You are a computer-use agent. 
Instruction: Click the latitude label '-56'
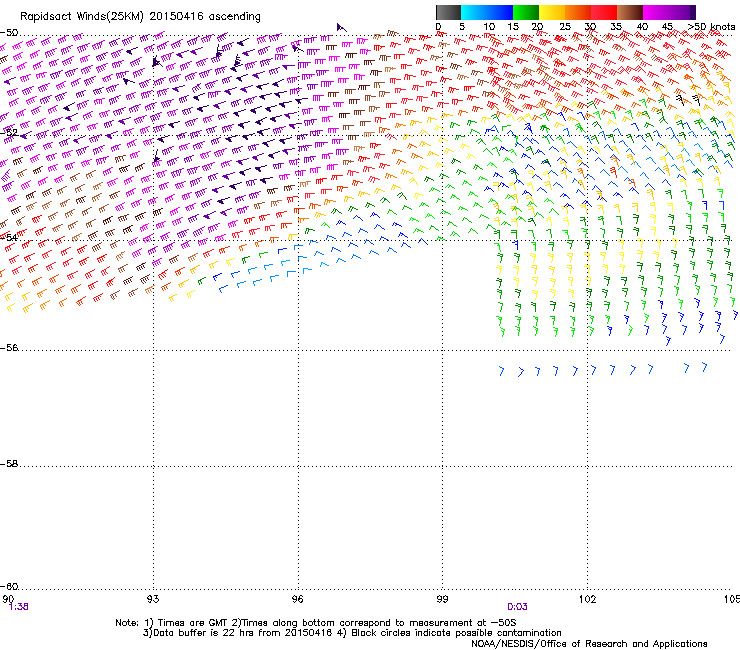(9, 347)
